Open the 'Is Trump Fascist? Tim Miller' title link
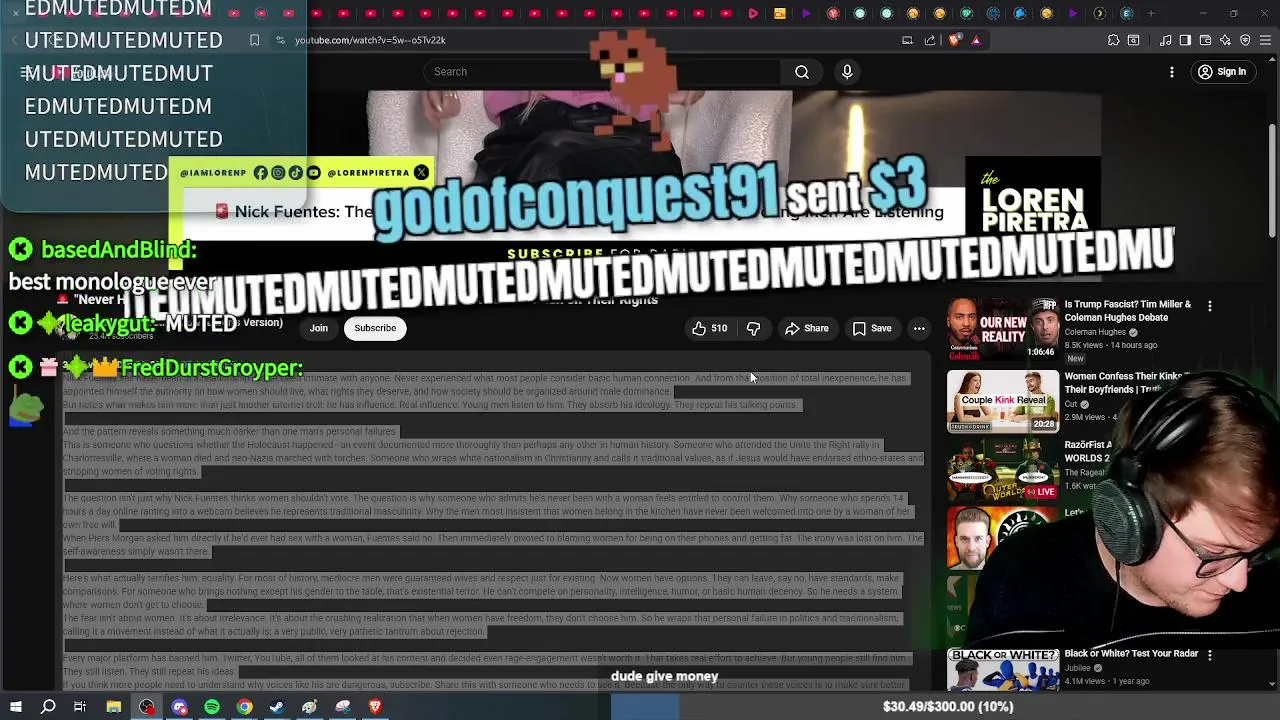Image resolution: width=1280 pixels, height=720 pixels. (x=1128, y=311)
